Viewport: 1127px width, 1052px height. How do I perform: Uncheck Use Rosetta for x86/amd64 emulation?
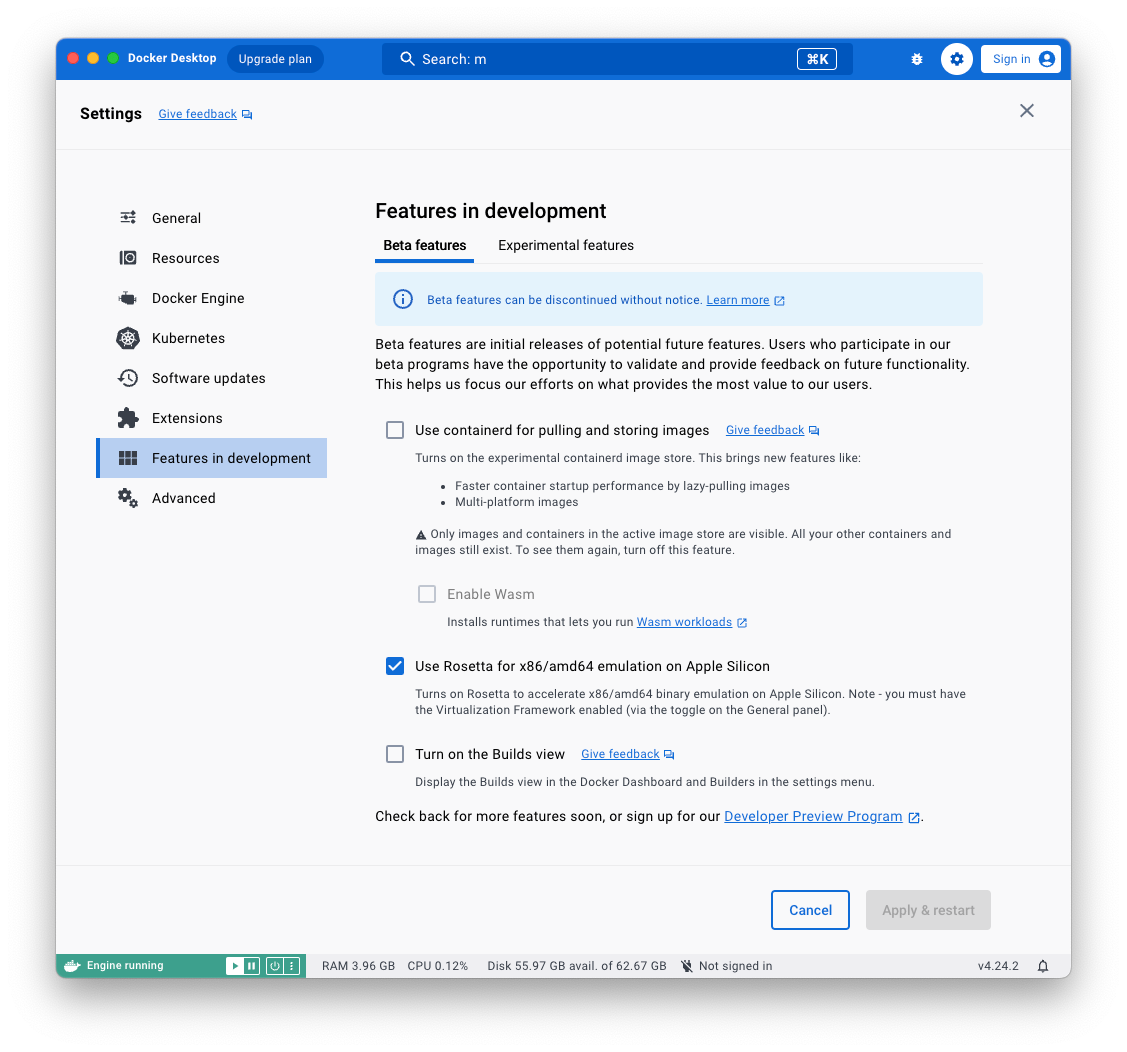395,666
